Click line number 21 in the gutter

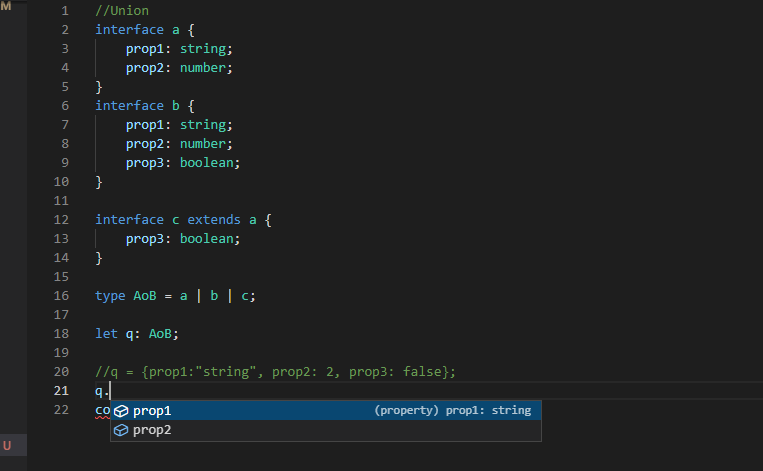(x=61, y=391)
